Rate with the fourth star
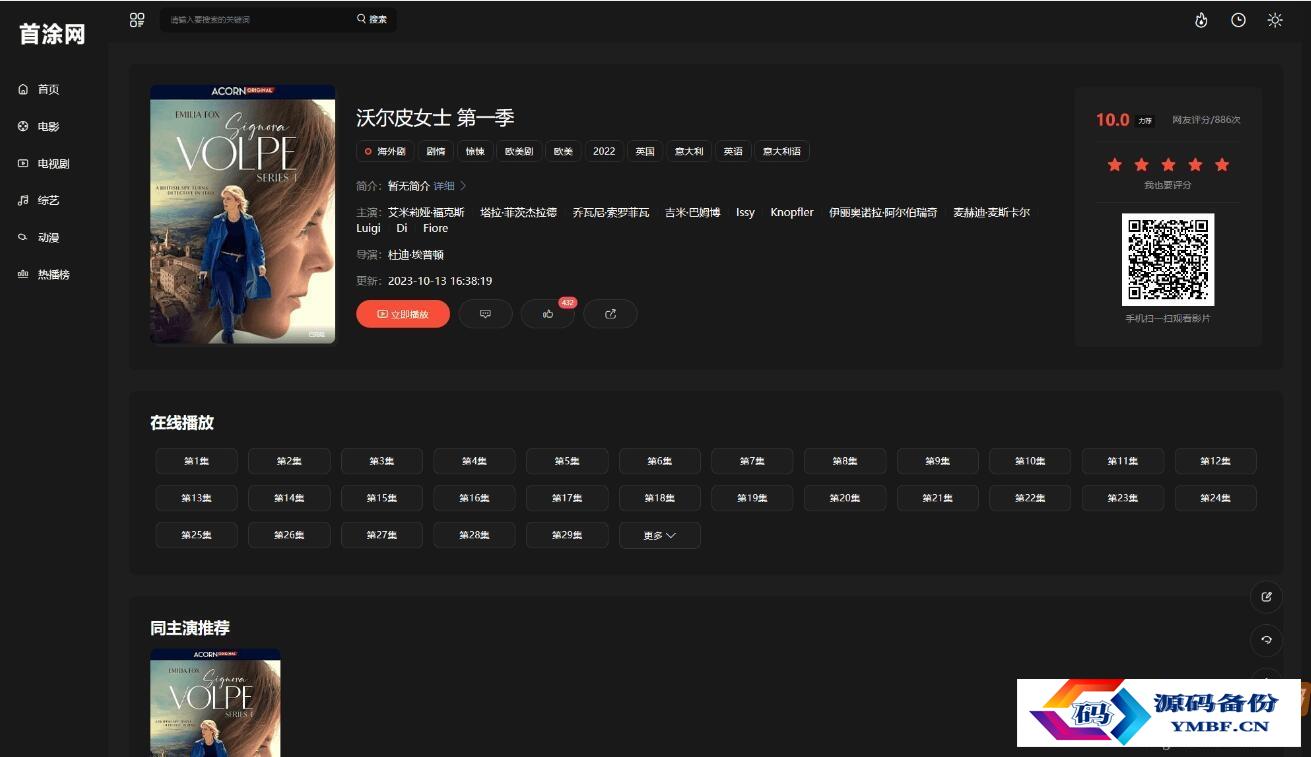The height and width of the screenshot is (757, 1311). point(1195,165)
